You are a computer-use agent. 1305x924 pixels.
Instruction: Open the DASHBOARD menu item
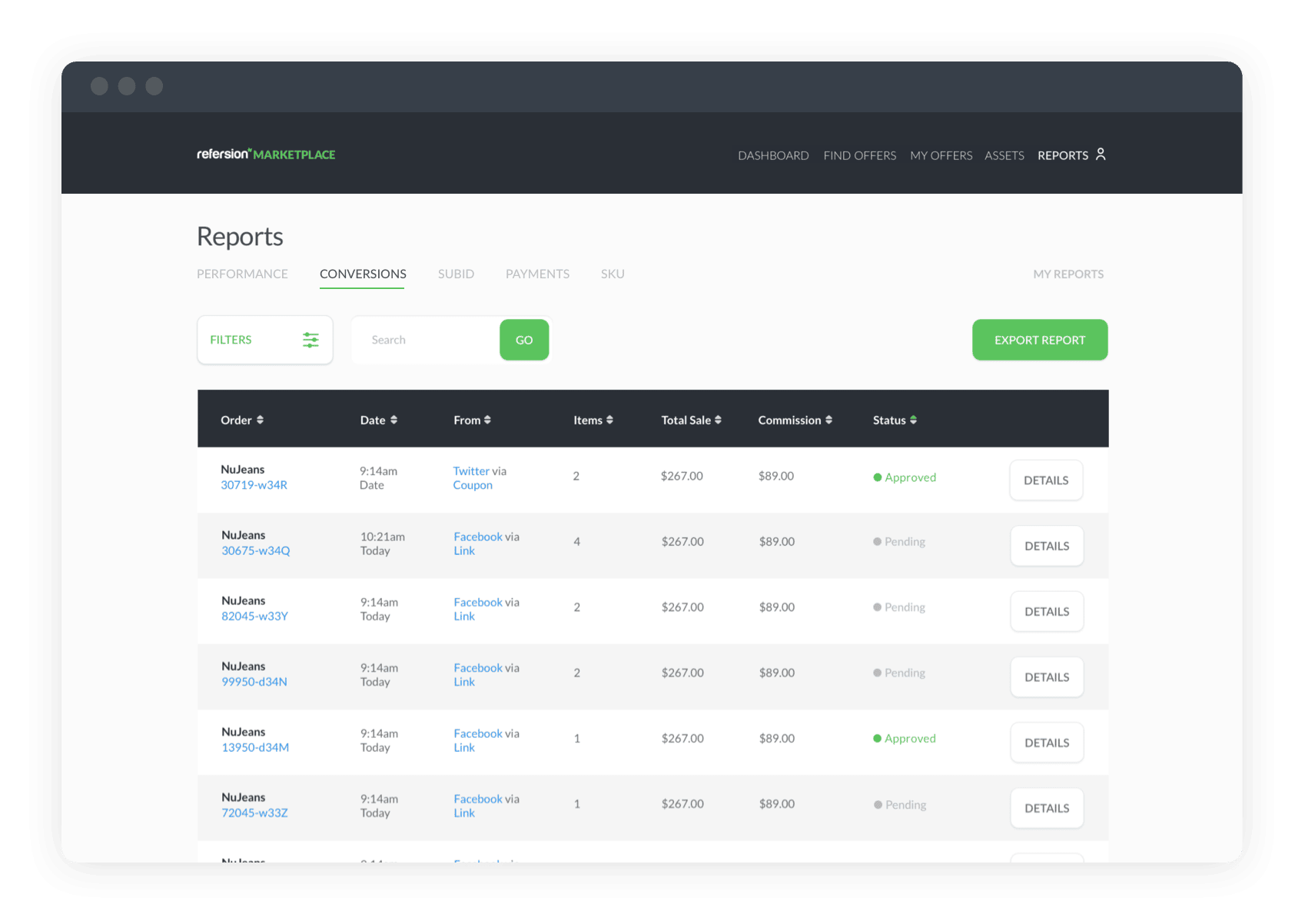tap(772, 155)
